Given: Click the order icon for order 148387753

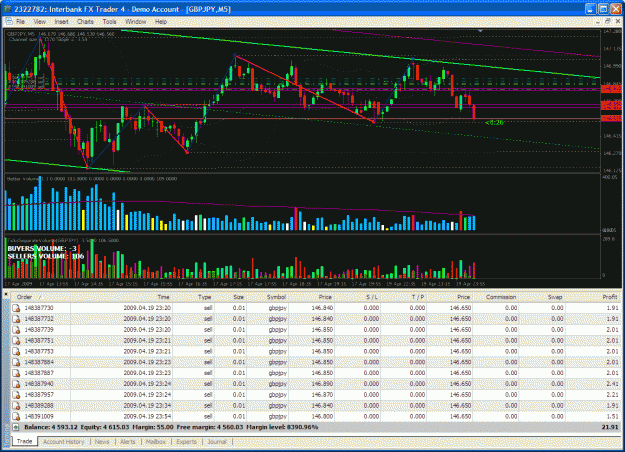Looking at the screenshot, I should point(16,351).
